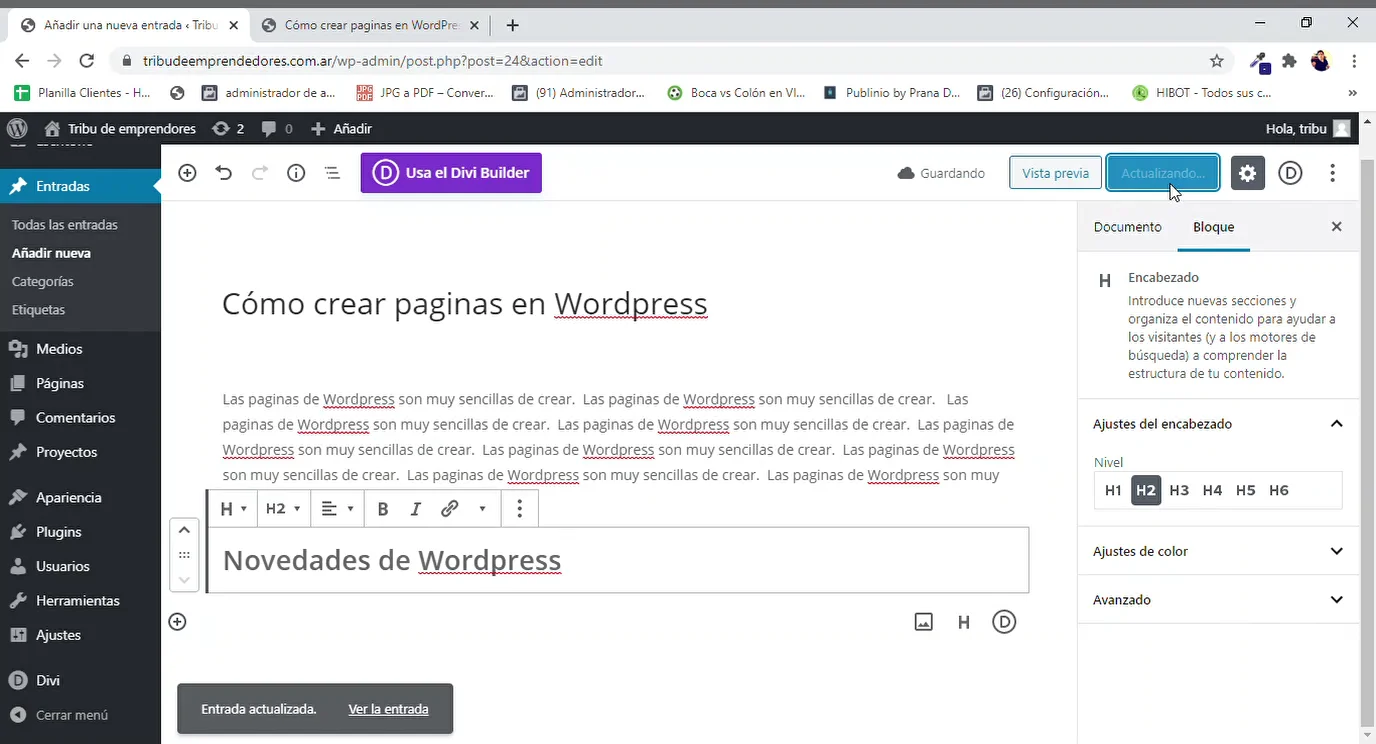Screen dimensions: 1376x744
Task: Move block up with arrow
Action: (184, 530)
